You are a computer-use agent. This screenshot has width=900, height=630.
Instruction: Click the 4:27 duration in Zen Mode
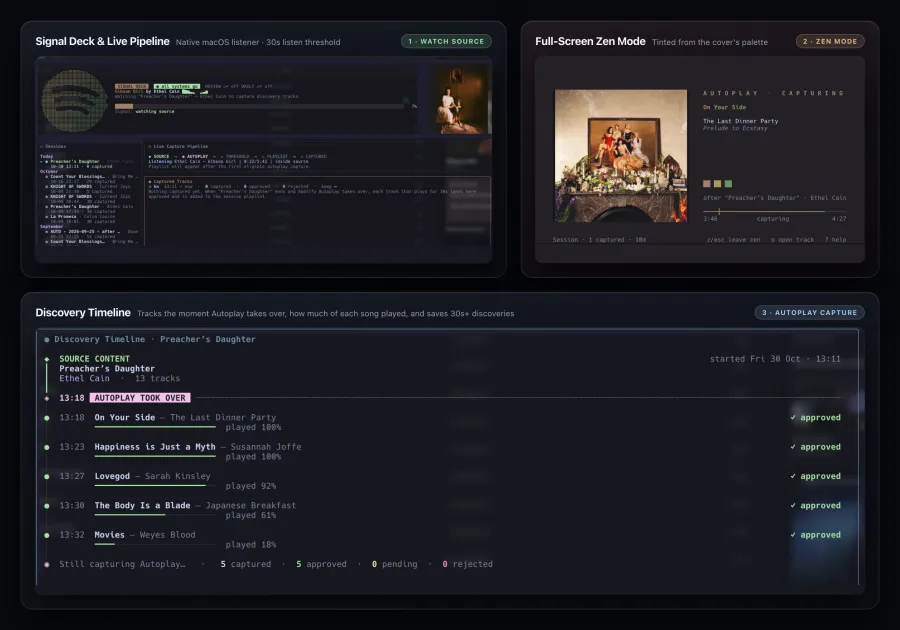point(839,219)
